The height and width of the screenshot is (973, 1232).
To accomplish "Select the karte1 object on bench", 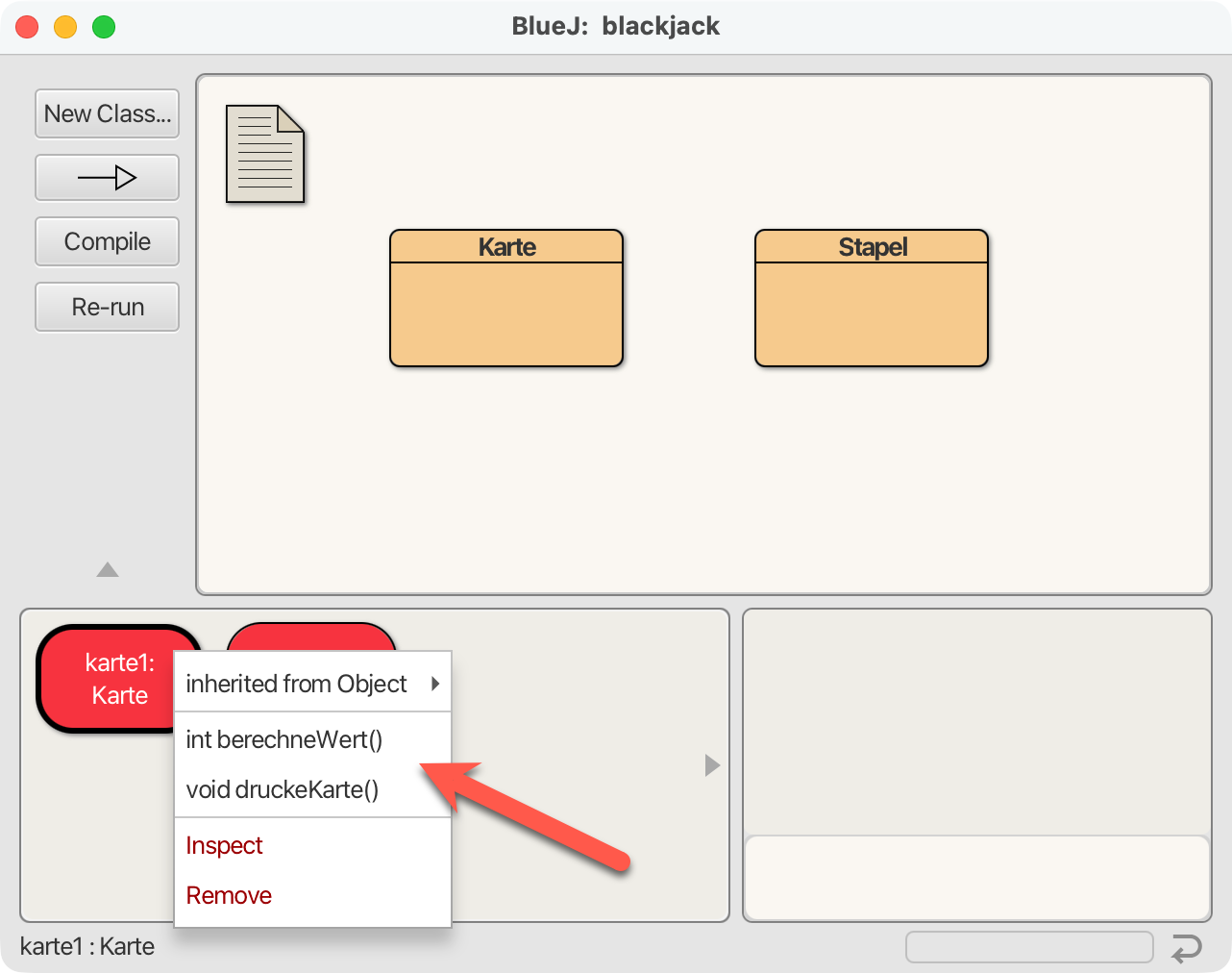I will 106,679.
